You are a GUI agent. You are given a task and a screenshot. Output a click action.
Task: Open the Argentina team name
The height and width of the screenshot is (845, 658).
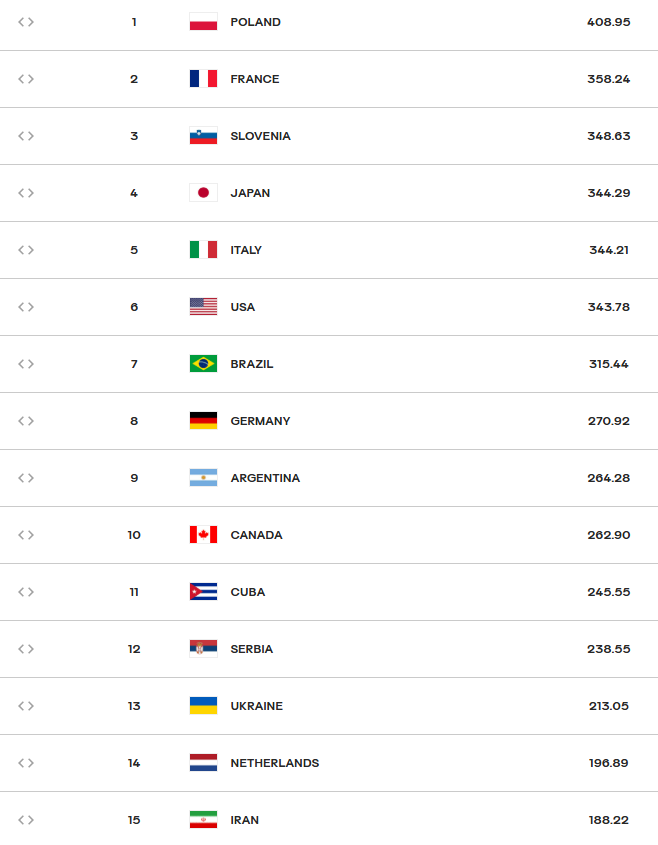[265, 478]
